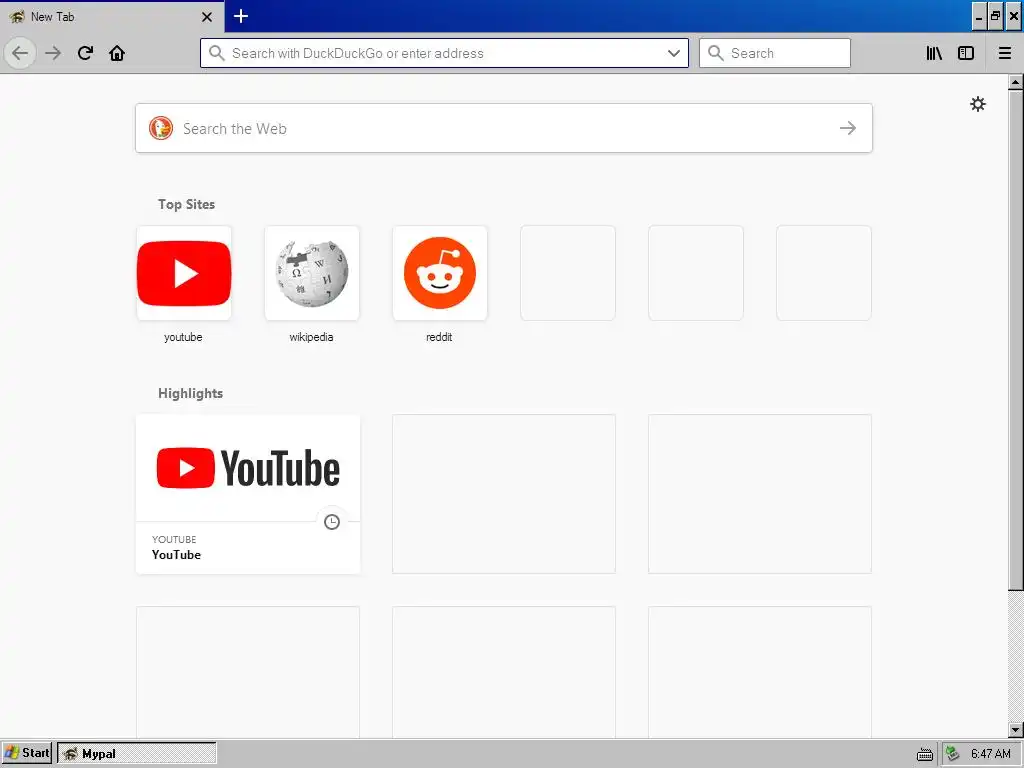Click the vertical scrollbar thumb
Viewport: 1024px width, 768px height.
tap(1015, 340)
